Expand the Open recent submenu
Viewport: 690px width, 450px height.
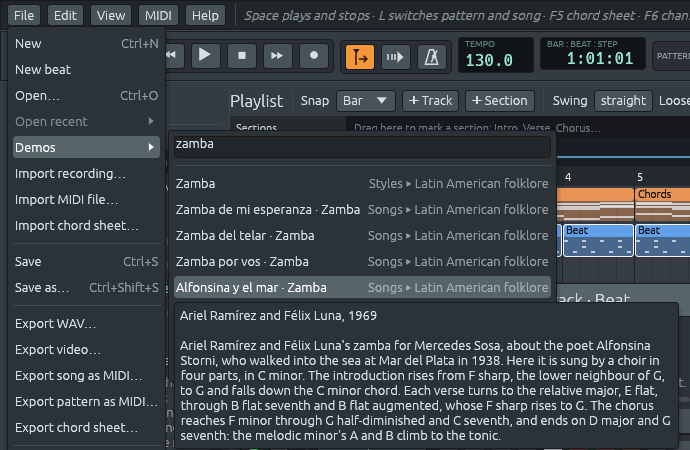(x=86, y=121)
